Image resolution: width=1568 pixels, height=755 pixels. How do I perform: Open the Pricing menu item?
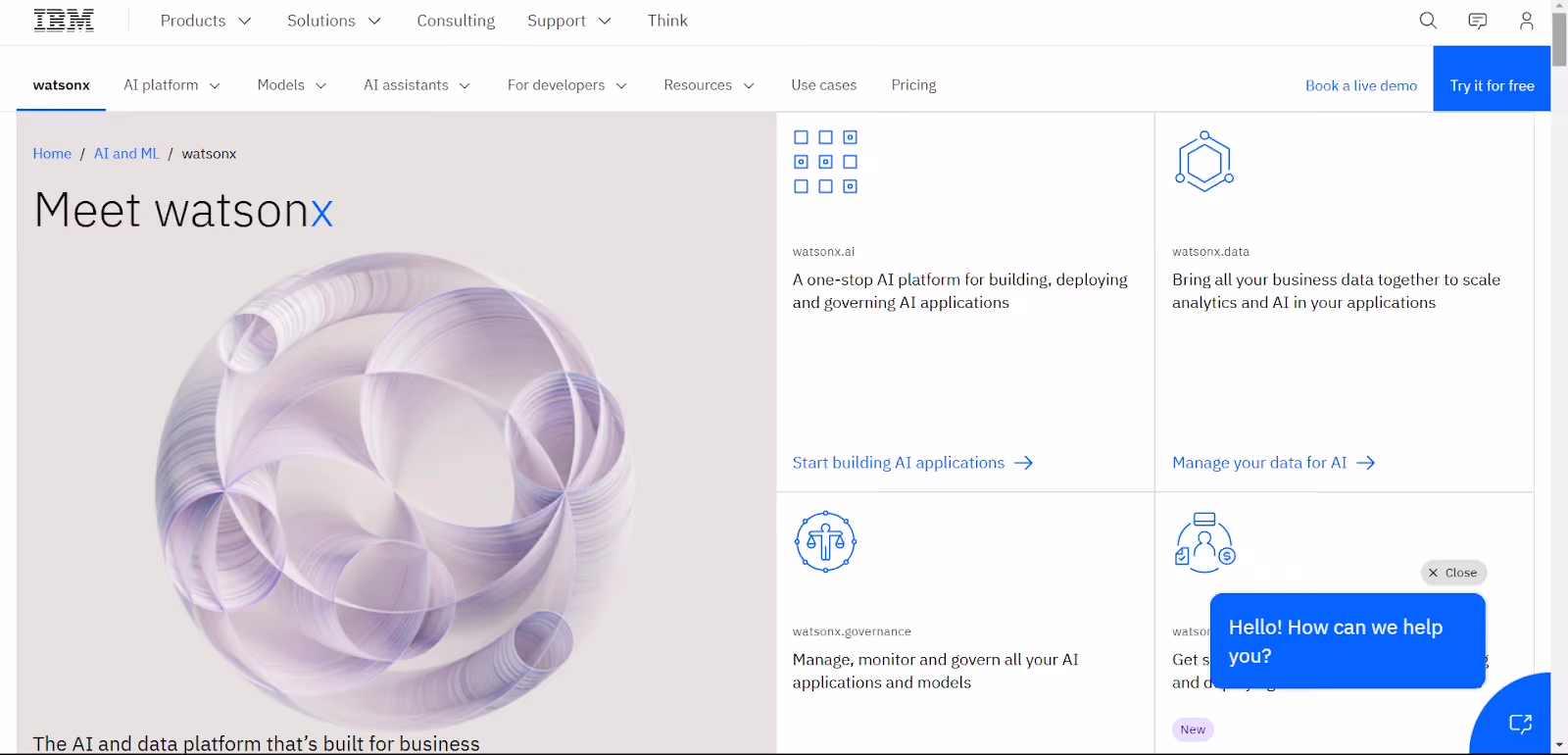[x=914, y=85]
